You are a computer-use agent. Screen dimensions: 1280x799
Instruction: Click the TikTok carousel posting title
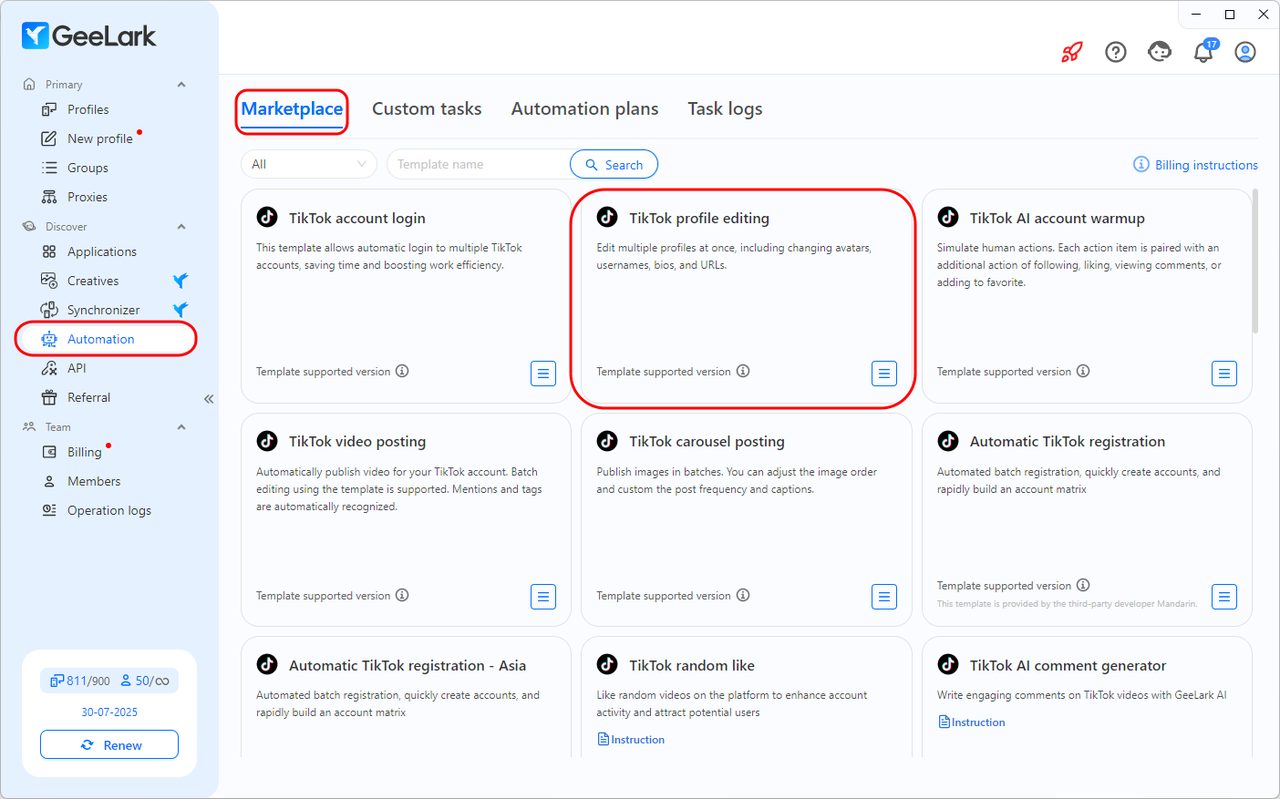click(707, 441)
